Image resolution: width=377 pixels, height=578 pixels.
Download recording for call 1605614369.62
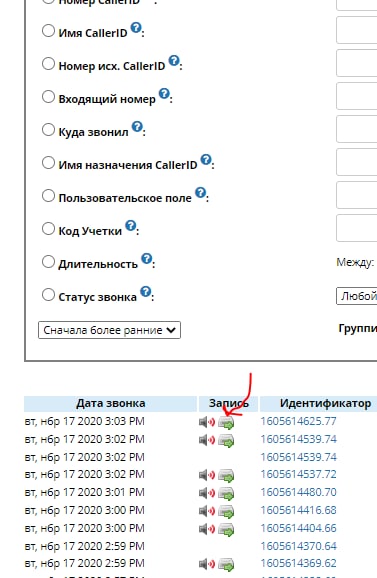pyautogui.click(x=226, y=564)
